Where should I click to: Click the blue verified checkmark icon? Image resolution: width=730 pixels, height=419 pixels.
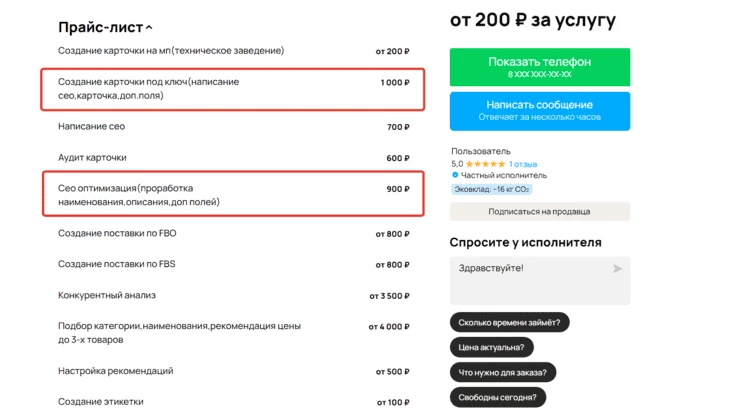pyautogui.click(x=455, y=176)
